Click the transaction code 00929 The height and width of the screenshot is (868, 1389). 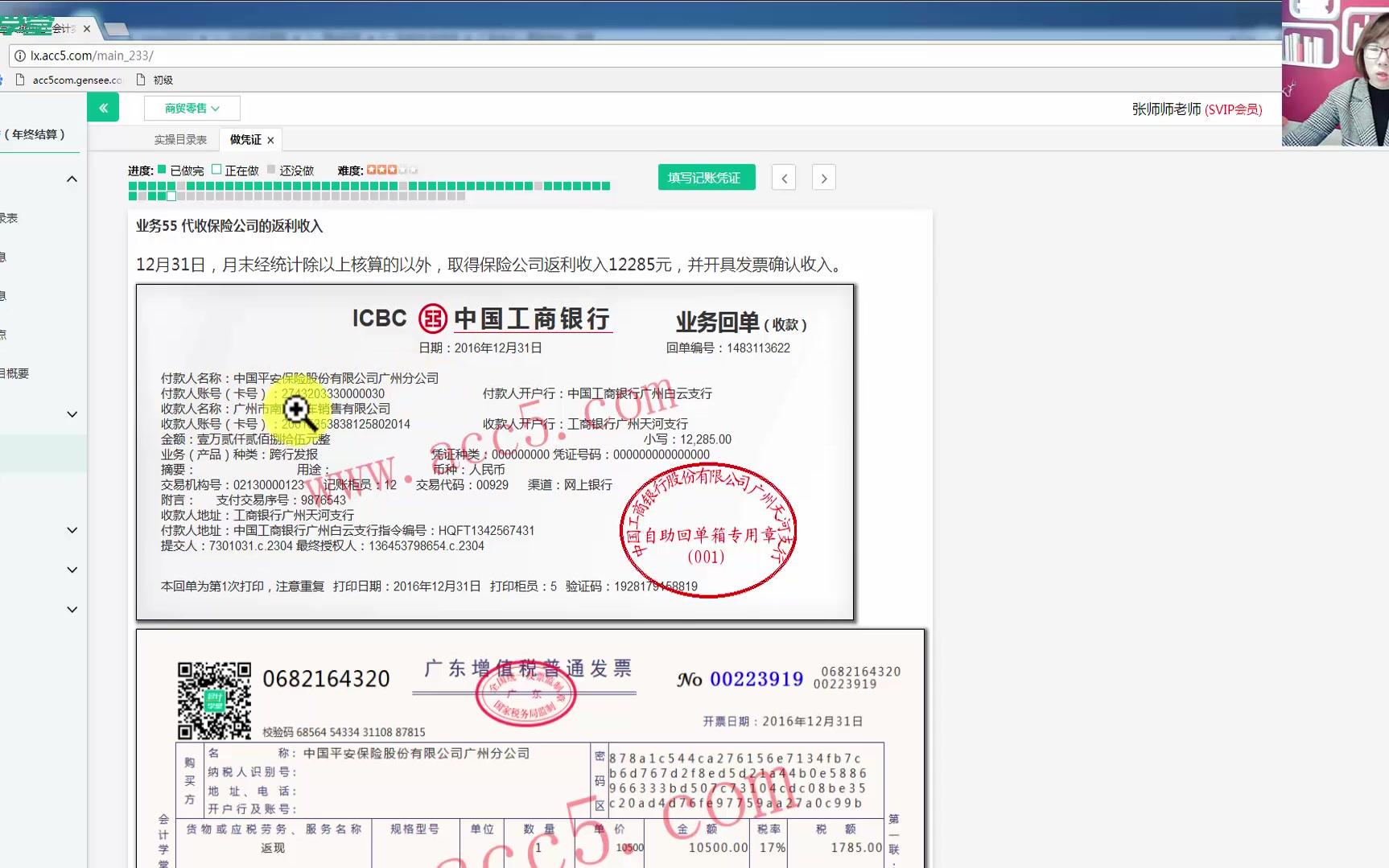click(x=493, y=485)
